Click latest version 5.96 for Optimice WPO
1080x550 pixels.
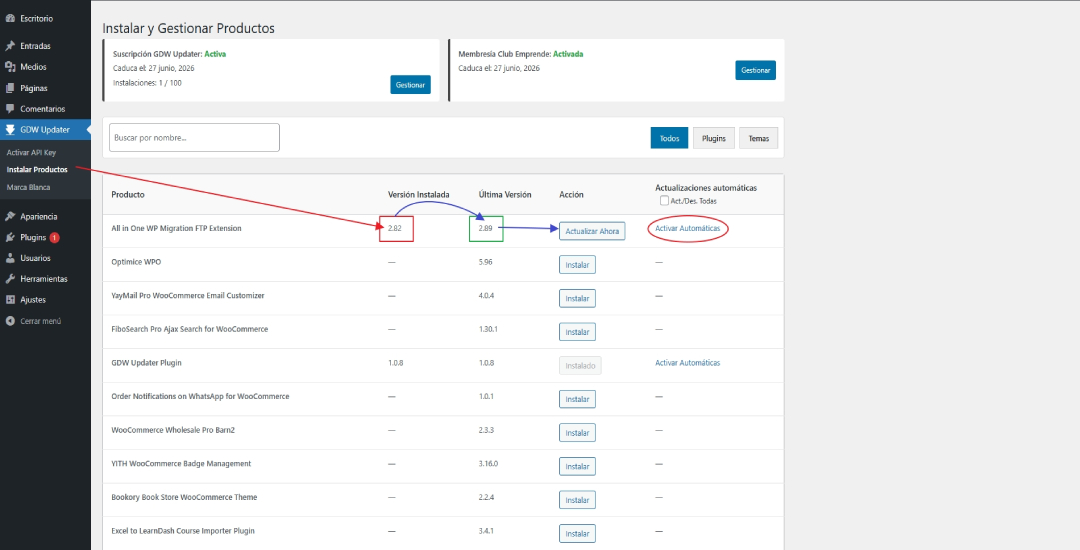[x=486, y=262]
